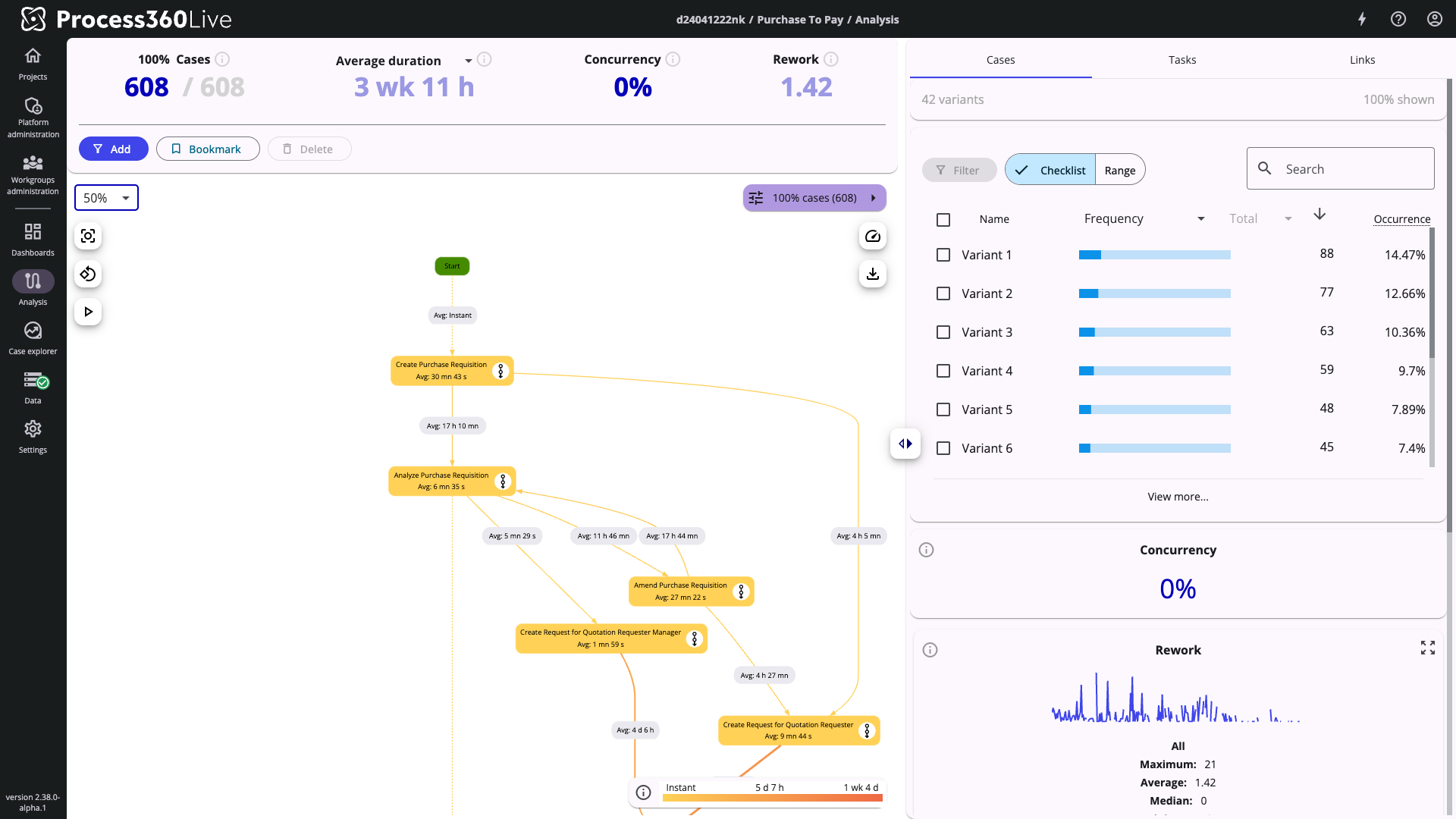Click the Rework chart expand icon
This screenshot has height=819, width=1456.
[1427, 648]
